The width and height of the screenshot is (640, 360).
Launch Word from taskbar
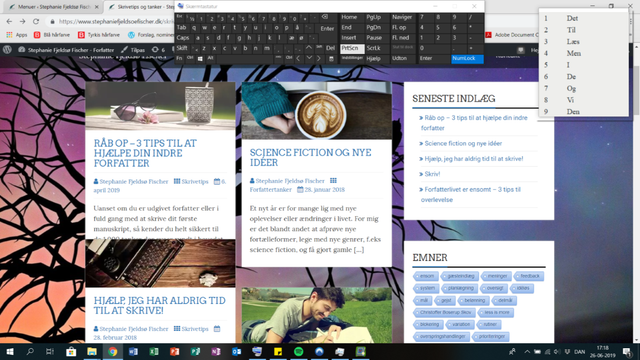(133, 351)
